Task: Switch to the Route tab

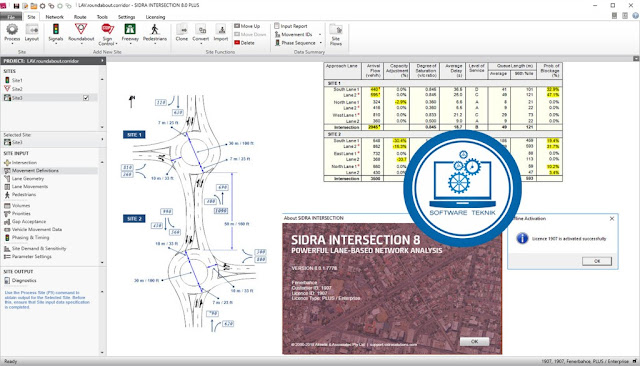Action: click(x=80, y=17)
